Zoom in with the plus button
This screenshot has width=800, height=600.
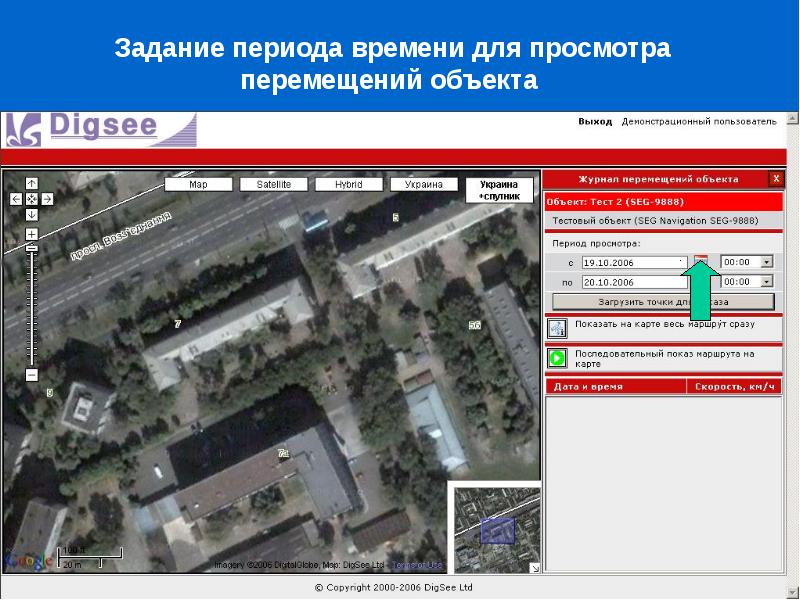tap(32, 234)
